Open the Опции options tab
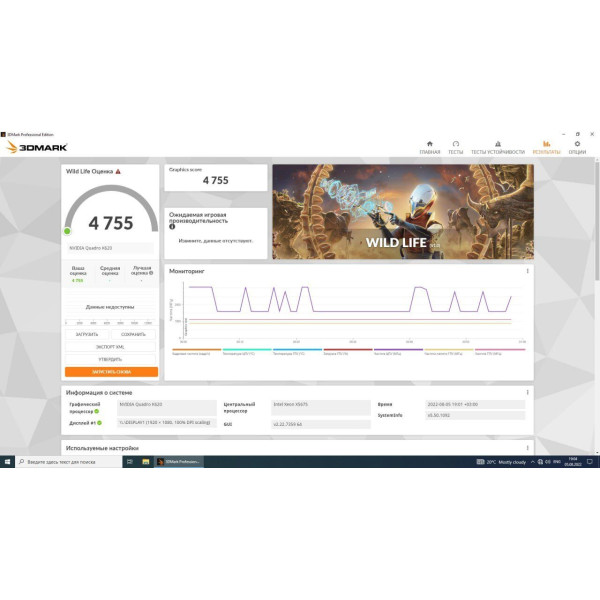This screenshot has width=600, height=600. [x=577, y=147]
